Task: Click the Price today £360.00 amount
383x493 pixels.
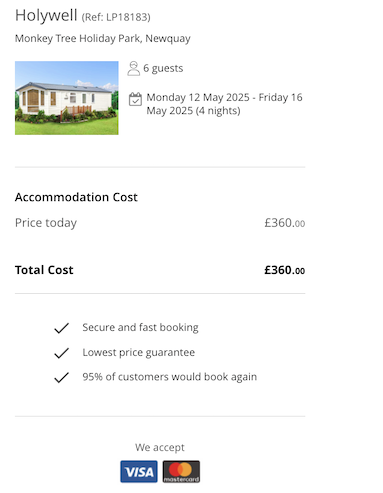Action: click(x=285, y=223)
